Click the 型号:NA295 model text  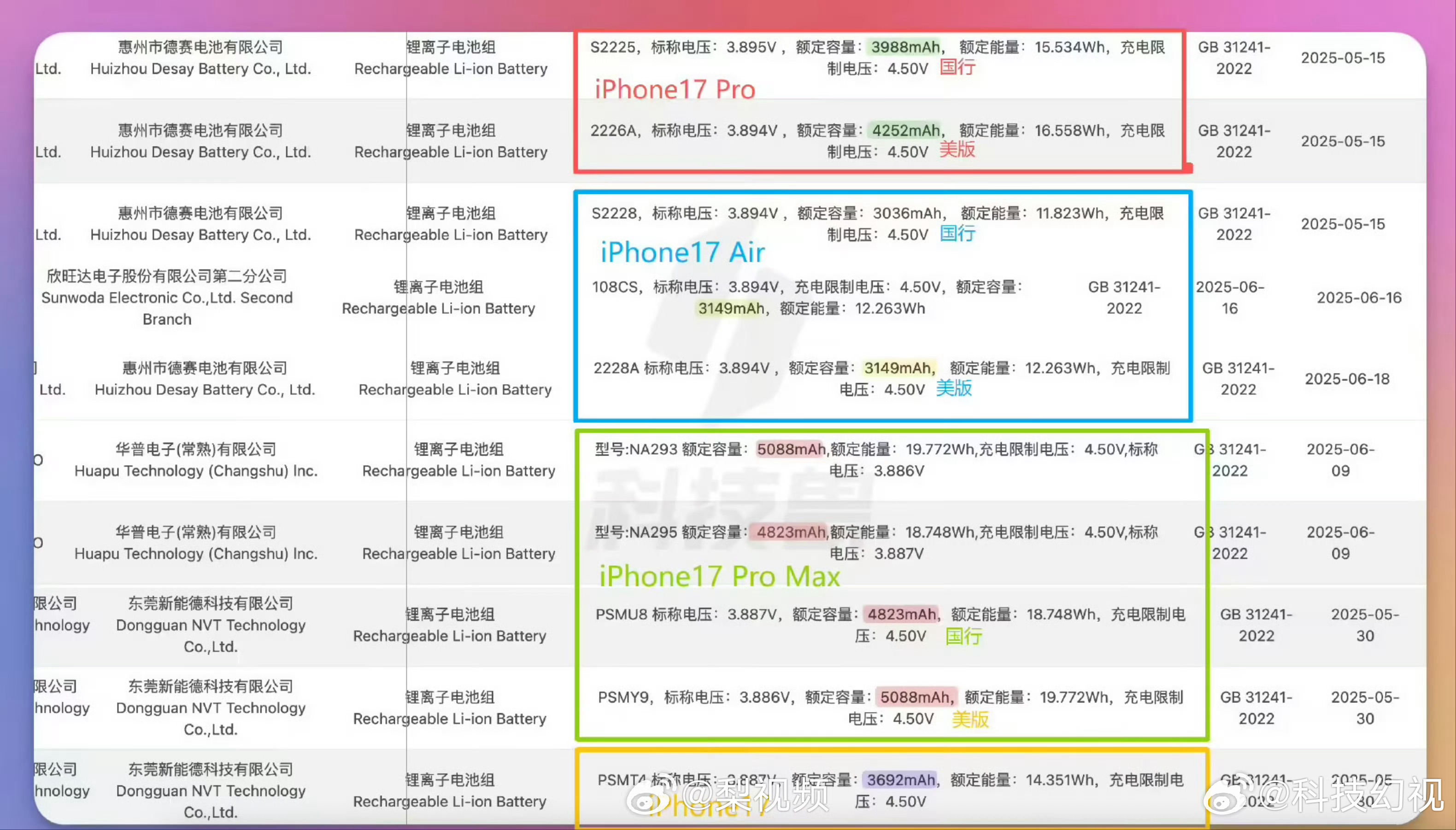pos(636,532)
